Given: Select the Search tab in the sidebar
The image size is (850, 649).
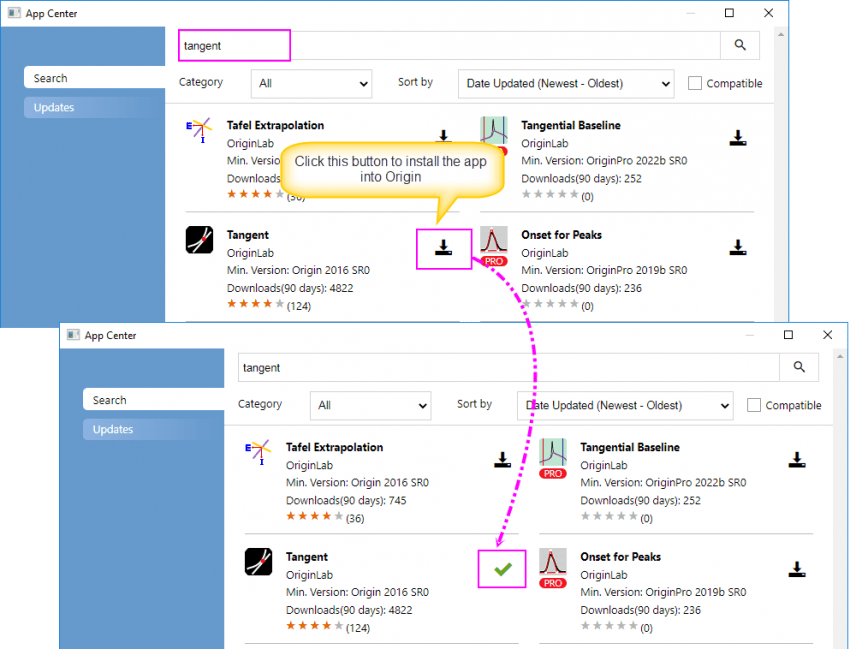Looking at the screenshot, I should [95, 77].
